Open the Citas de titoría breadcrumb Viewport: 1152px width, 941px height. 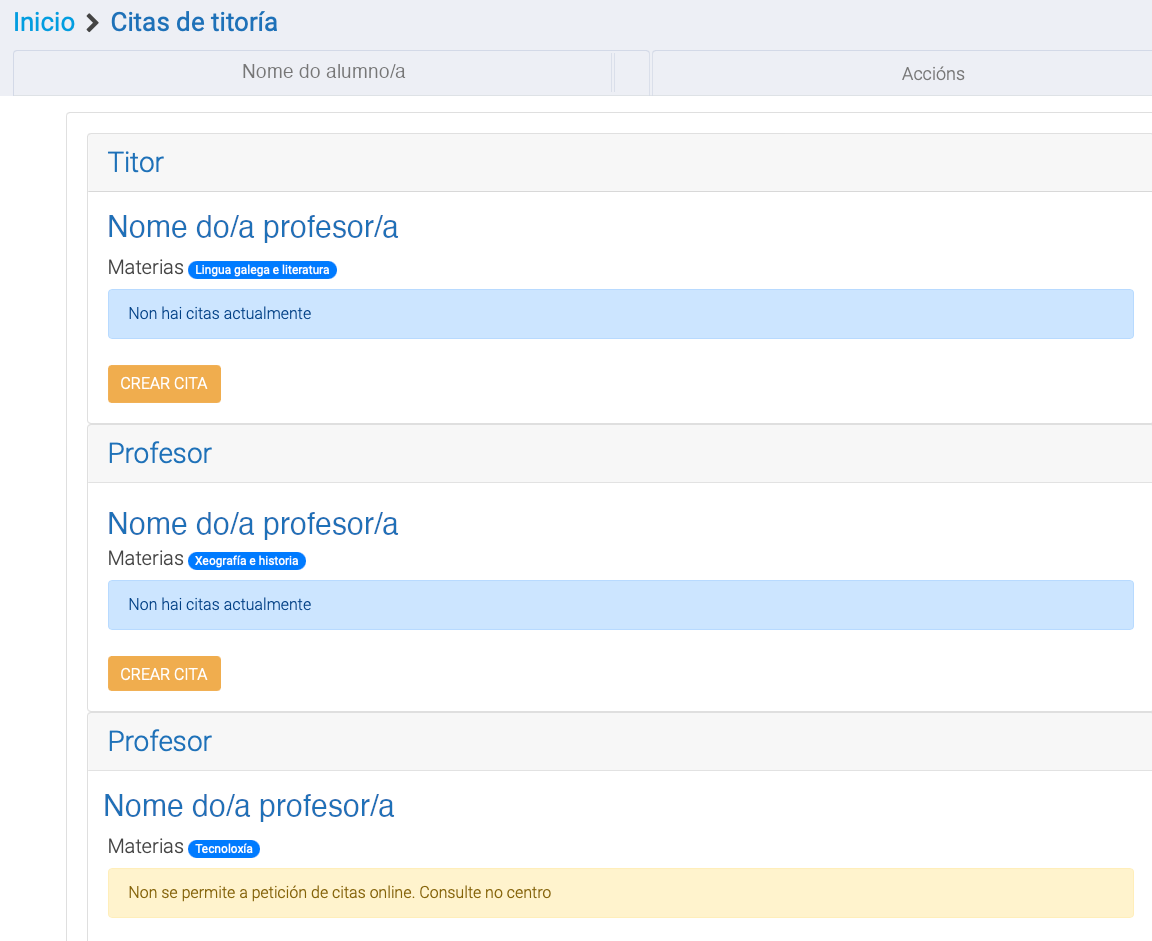(194, 22)
